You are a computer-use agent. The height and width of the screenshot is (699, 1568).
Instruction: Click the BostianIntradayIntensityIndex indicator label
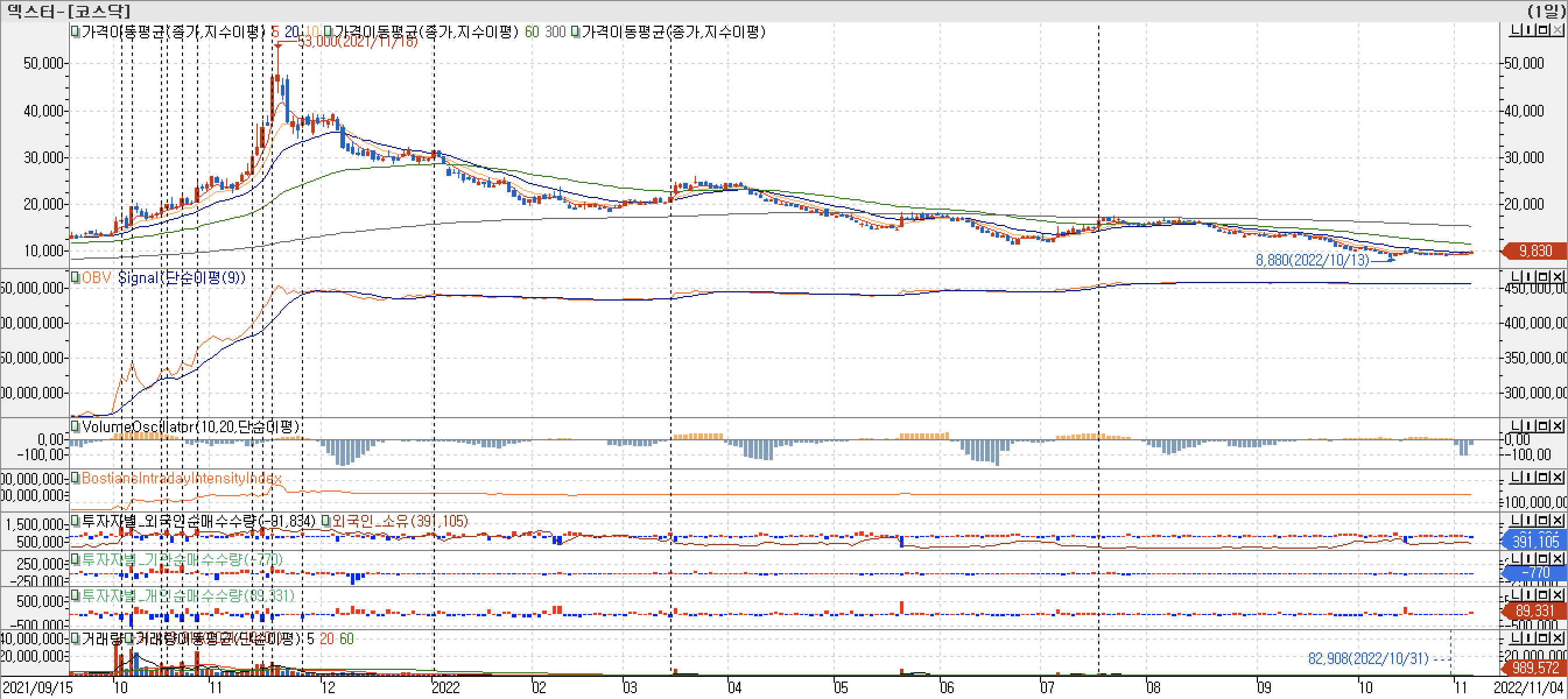click(181, 478)
